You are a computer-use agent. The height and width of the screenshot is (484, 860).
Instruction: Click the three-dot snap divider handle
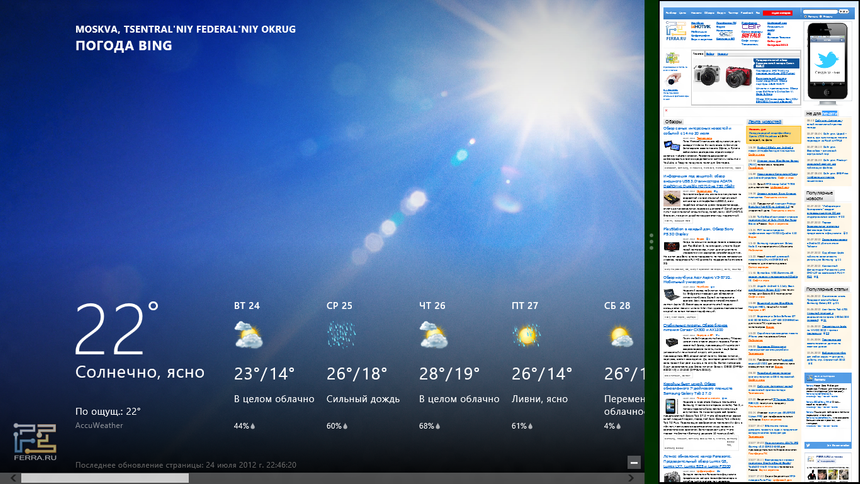tap(651, 241)
